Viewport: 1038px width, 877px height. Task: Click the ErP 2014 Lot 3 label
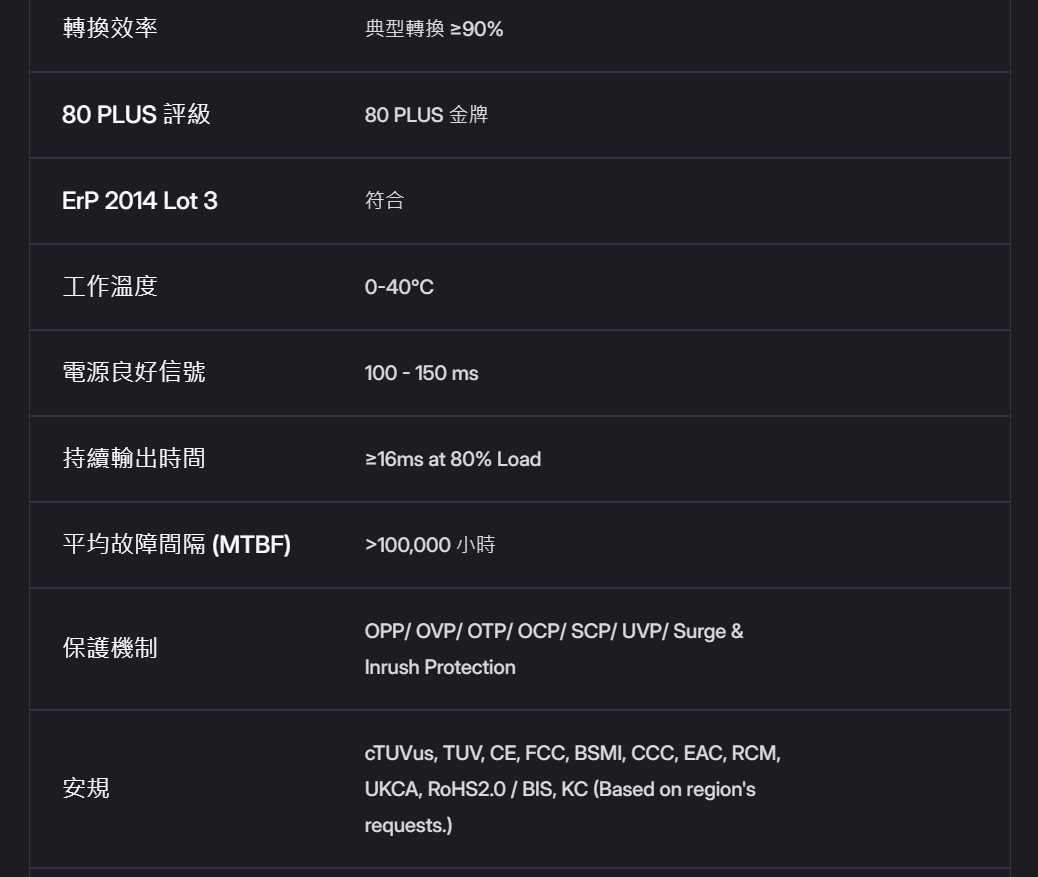(x=139, y=201)
